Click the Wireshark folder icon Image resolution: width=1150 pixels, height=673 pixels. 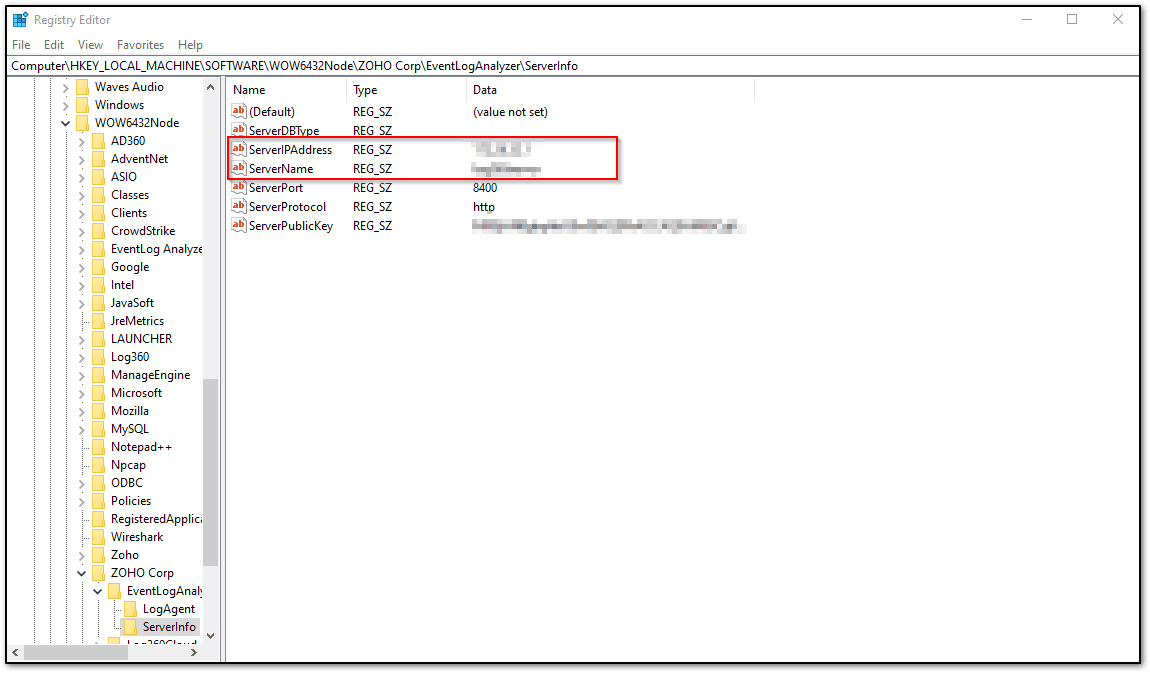[99, 537]
